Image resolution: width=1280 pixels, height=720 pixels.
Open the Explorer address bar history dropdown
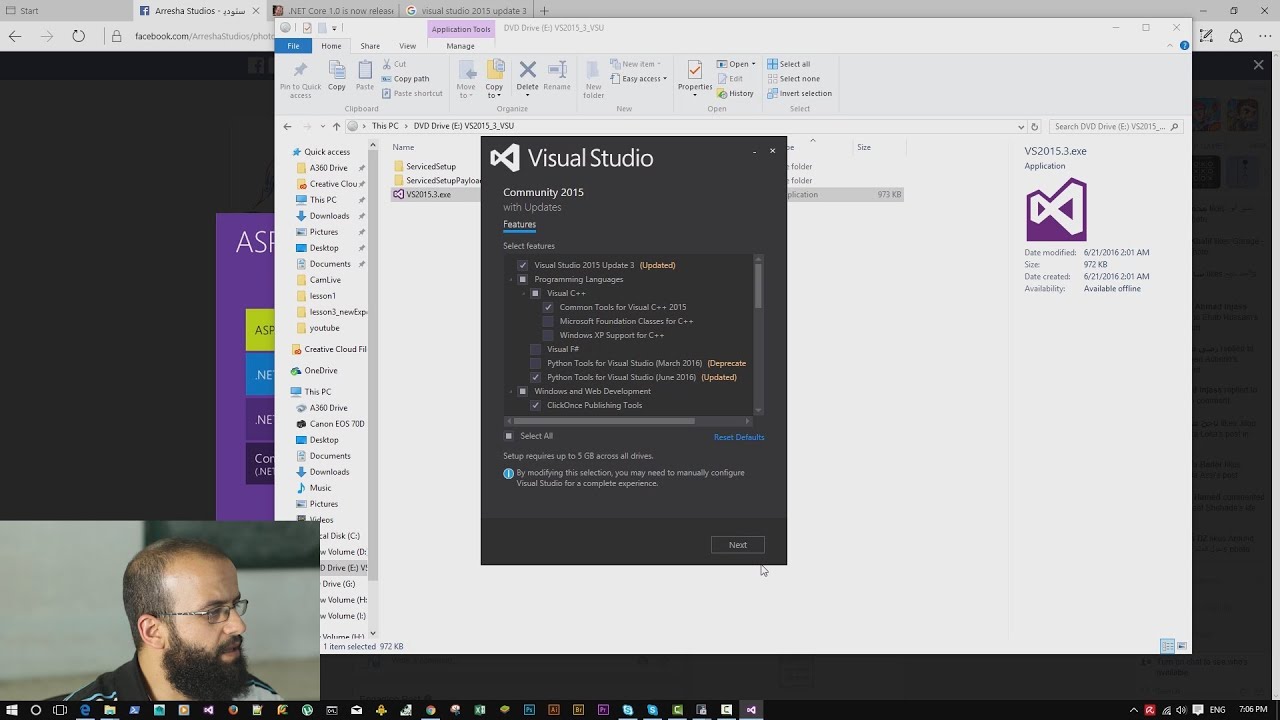coord(1021,127)
